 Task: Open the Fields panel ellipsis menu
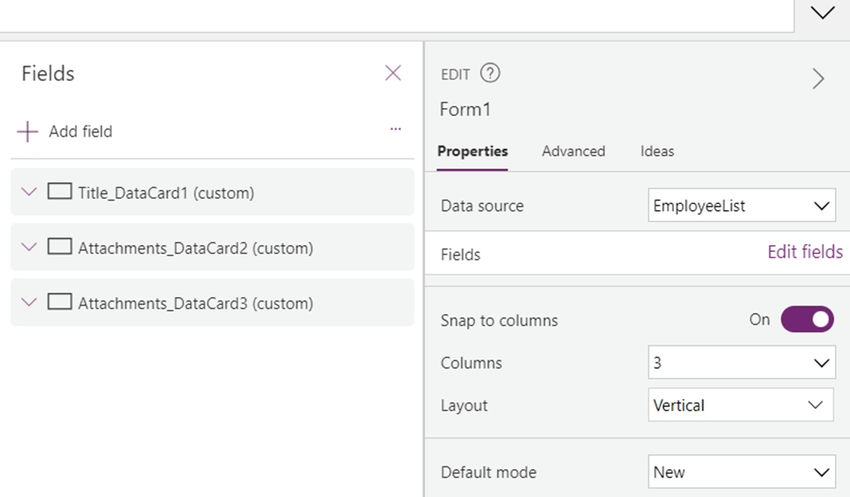(x=396, y=129)
